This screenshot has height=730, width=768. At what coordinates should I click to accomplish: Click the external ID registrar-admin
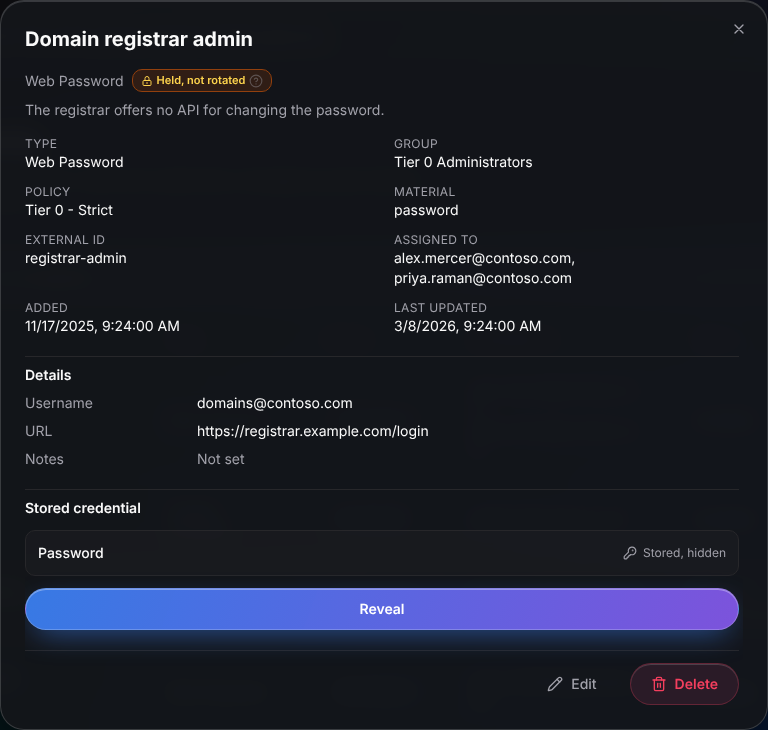(x=75, y=258)
